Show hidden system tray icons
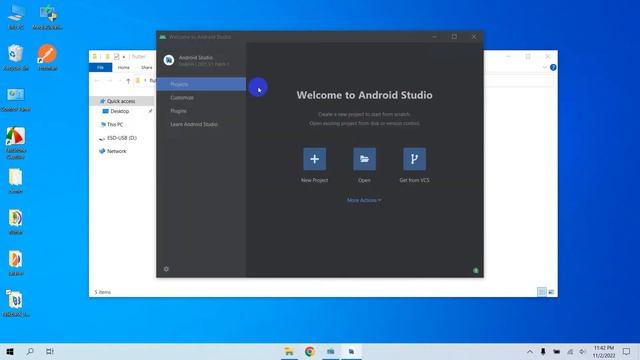The width and height of the screenshot is (640, 360). (529, 351)
